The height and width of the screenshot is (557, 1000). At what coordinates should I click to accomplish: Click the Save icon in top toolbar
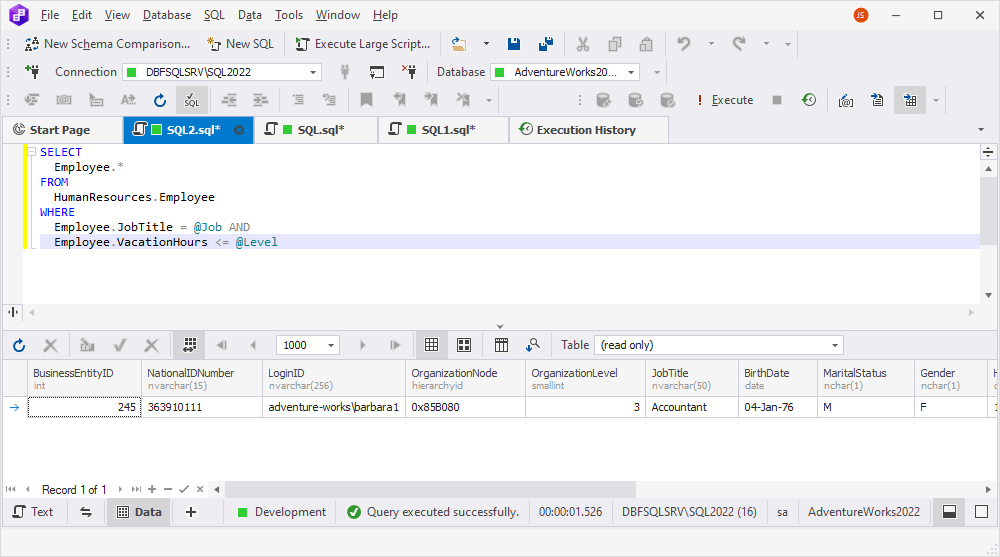513,44
